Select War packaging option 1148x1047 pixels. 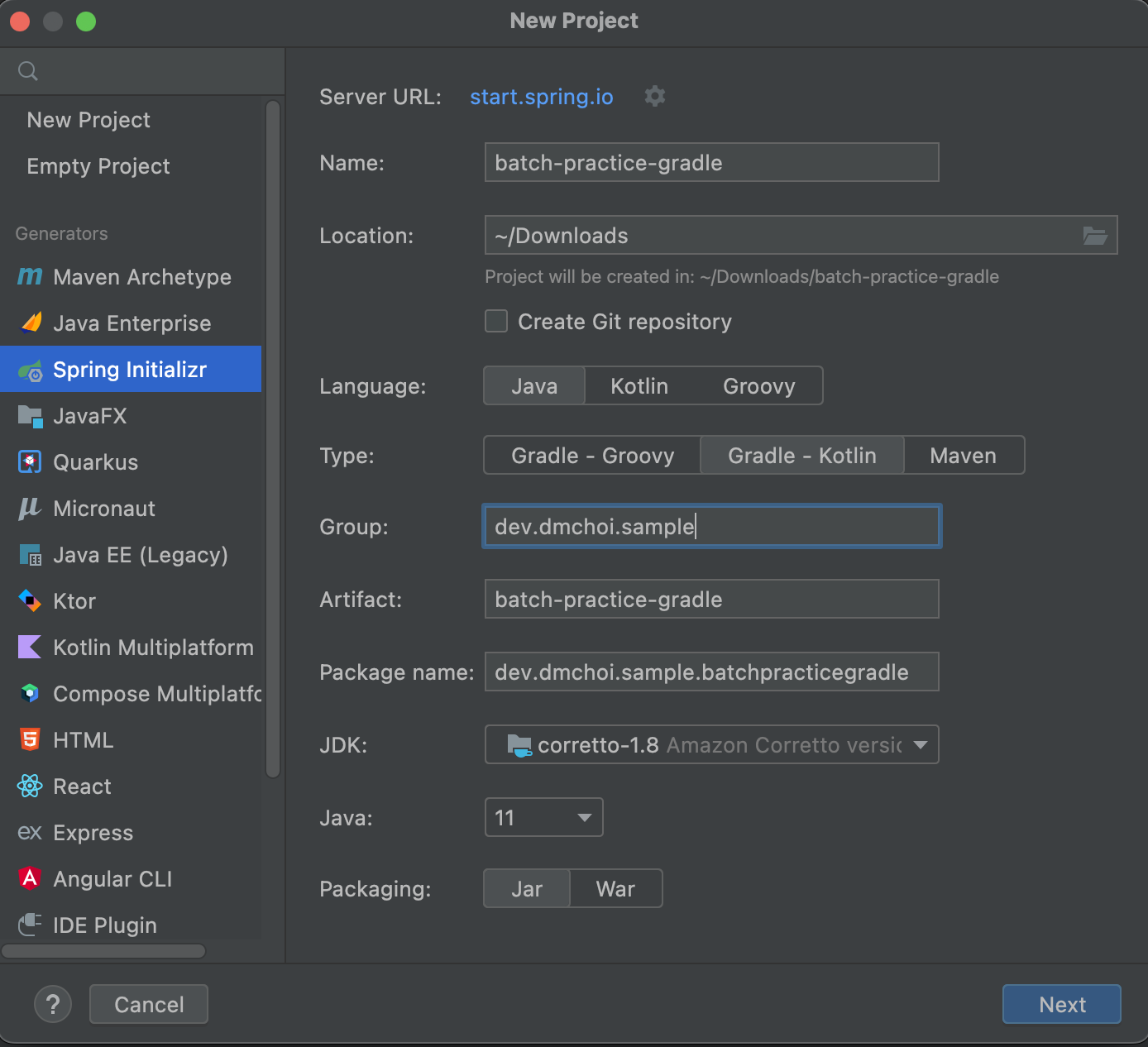616,889
